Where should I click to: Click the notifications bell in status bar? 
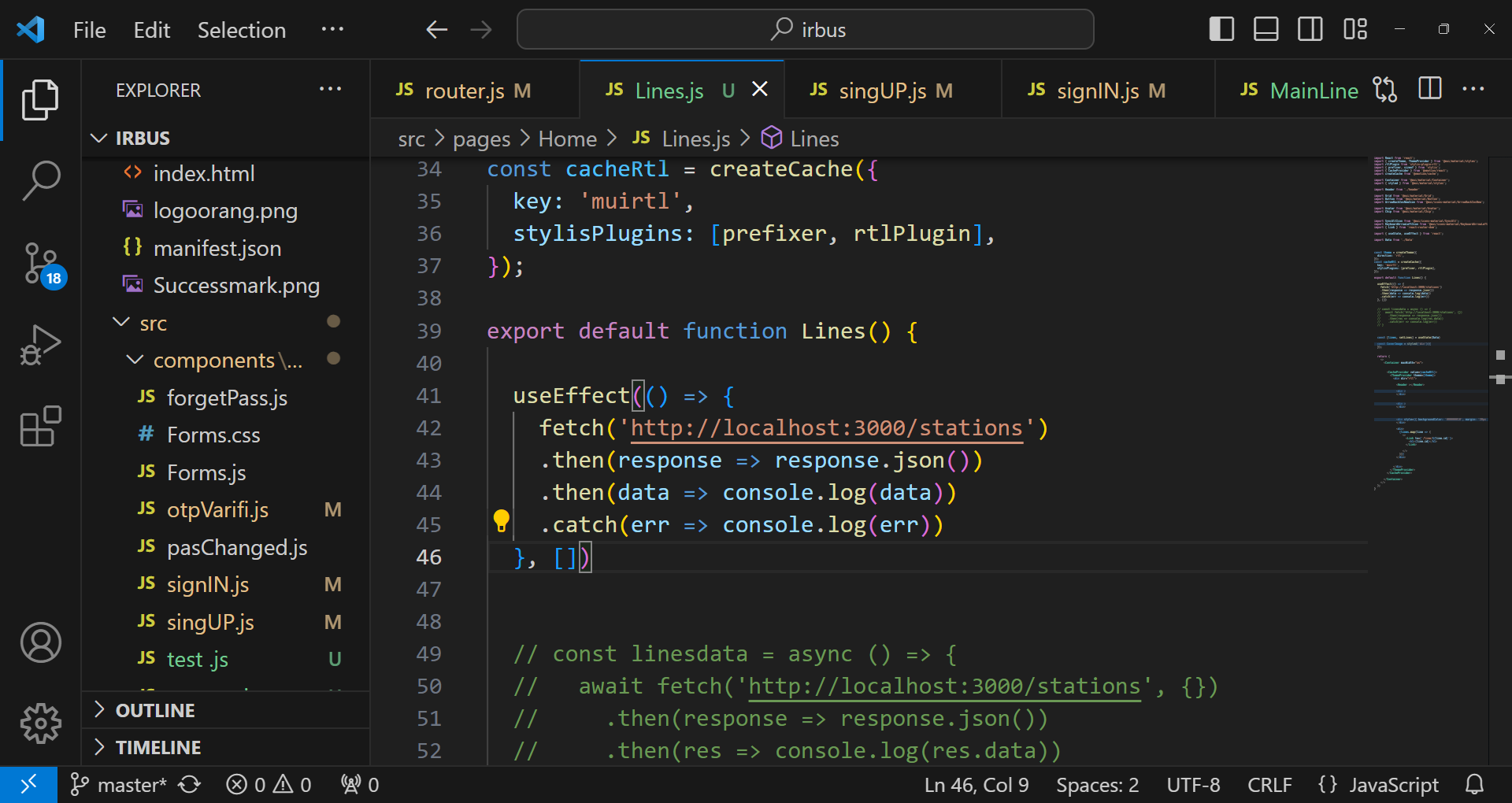(x=1474, y=785)
